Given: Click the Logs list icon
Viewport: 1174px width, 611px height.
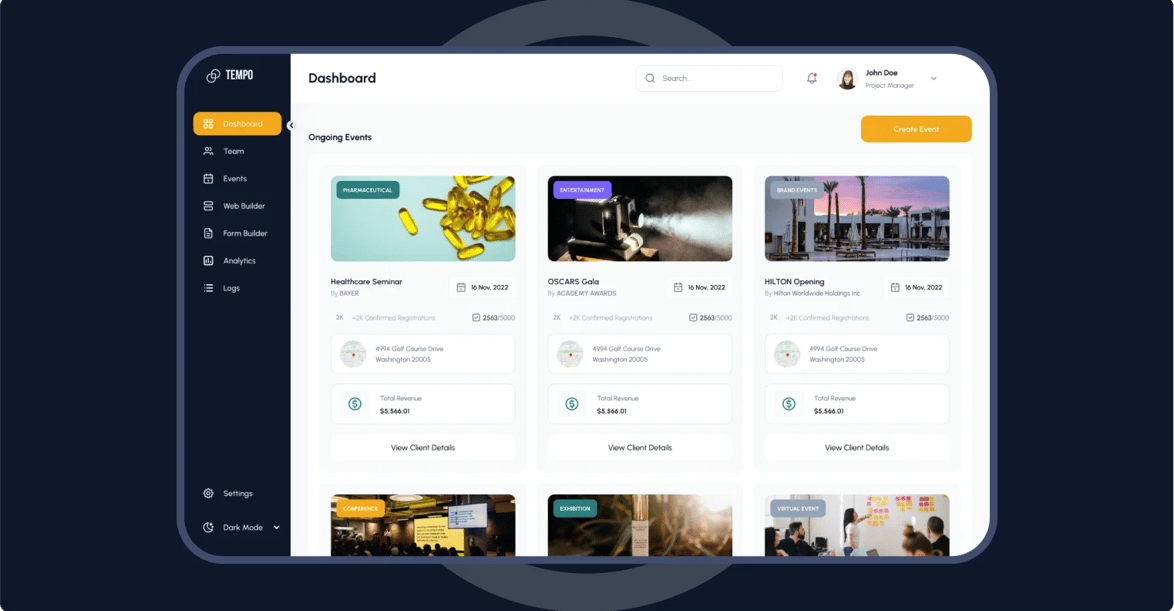Looking at the screenshot, I should coord(208,288).
